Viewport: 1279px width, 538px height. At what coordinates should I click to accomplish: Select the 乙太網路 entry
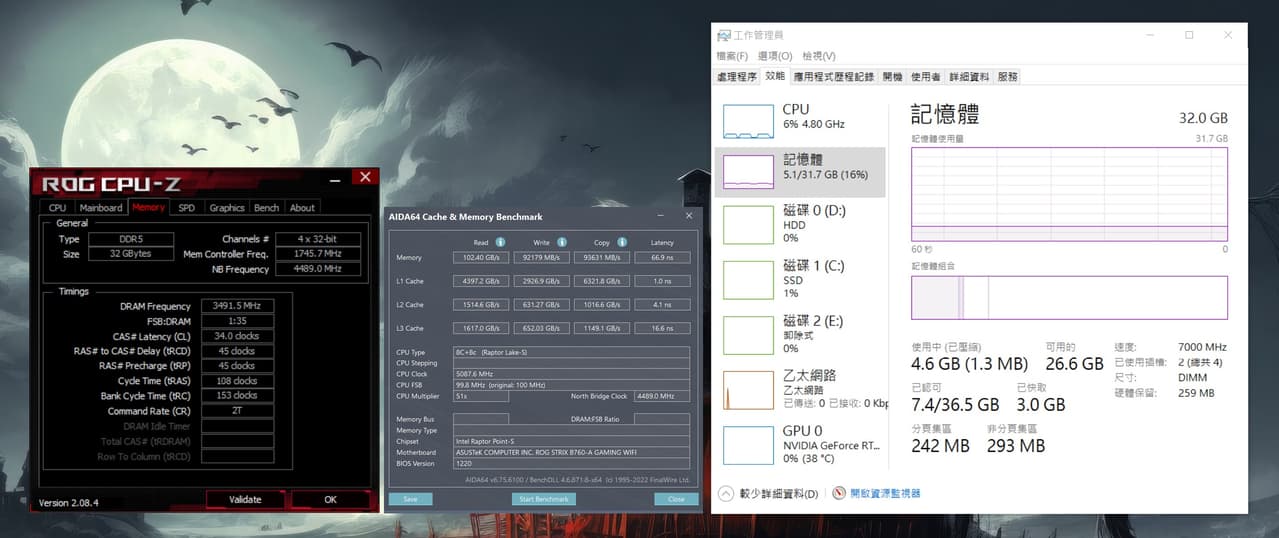click(800, 389)
